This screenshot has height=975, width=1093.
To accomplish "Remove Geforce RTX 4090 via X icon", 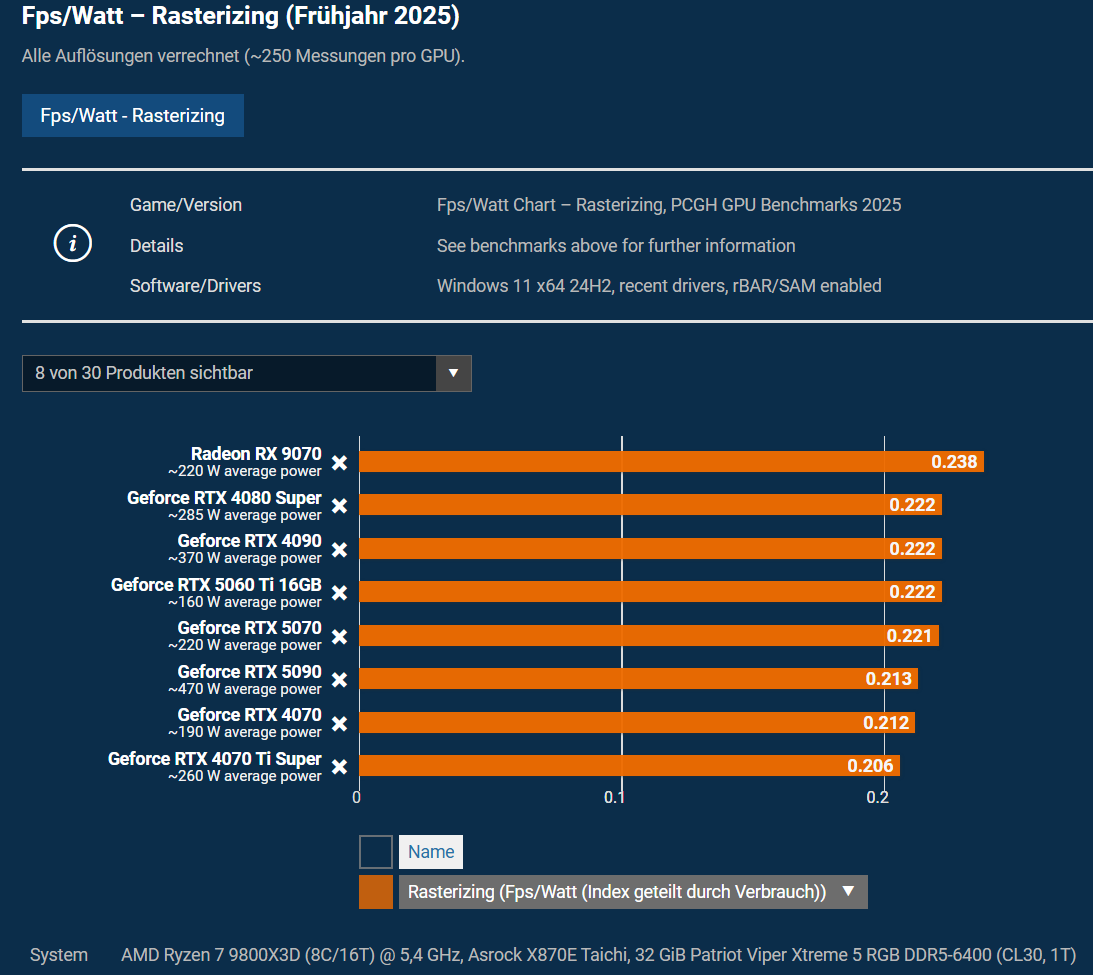I will pos(339,550).
